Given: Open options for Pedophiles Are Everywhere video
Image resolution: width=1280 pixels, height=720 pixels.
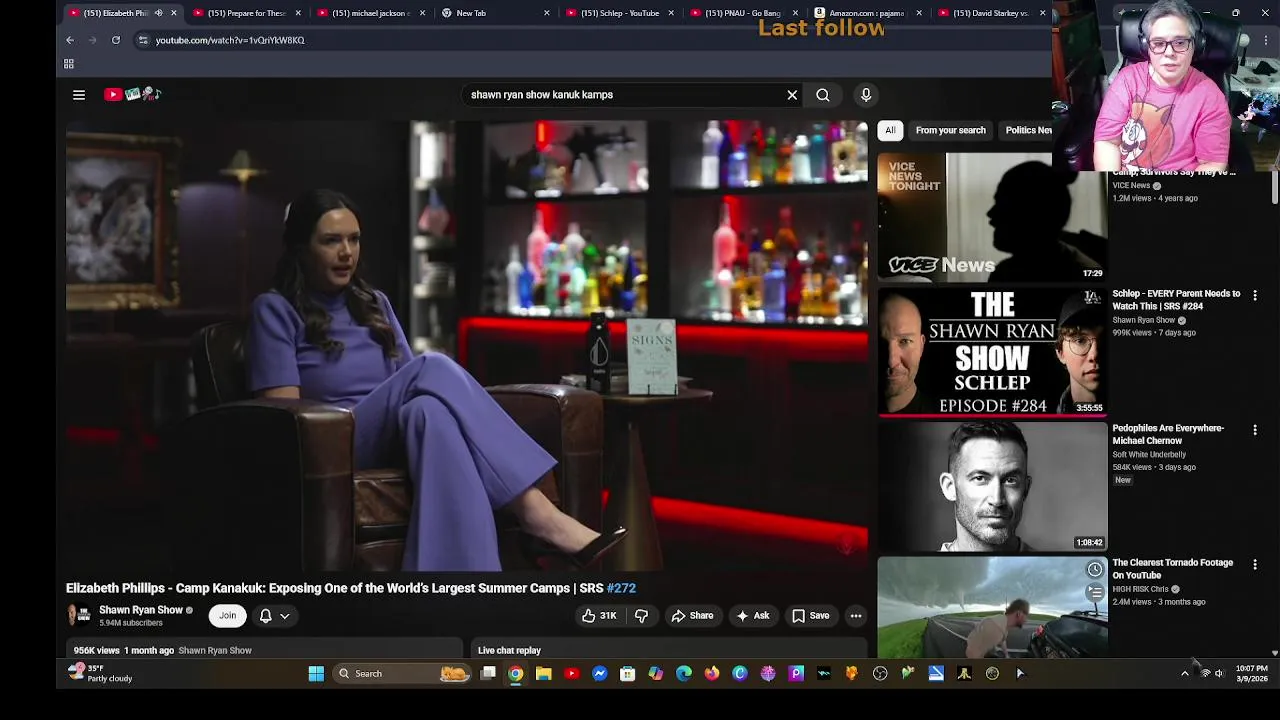Looking at the screenshot, I should point(1255,430).
